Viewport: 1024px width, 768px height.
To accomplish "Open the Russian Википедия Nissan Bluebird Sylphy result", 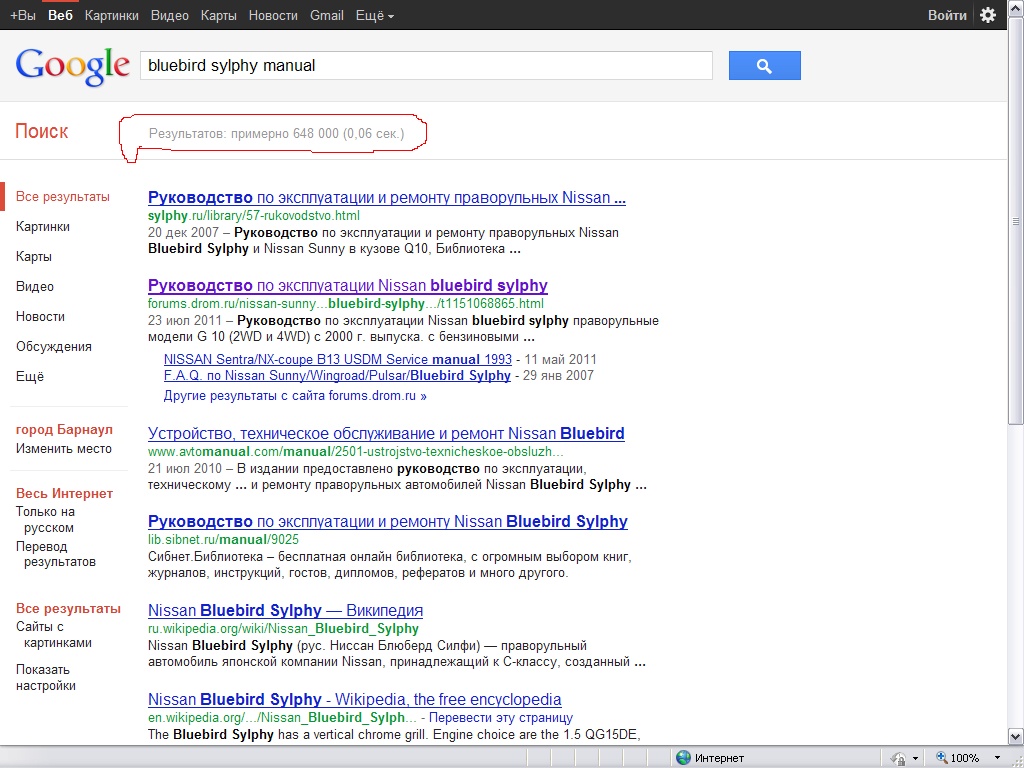I will click(285, 611).
